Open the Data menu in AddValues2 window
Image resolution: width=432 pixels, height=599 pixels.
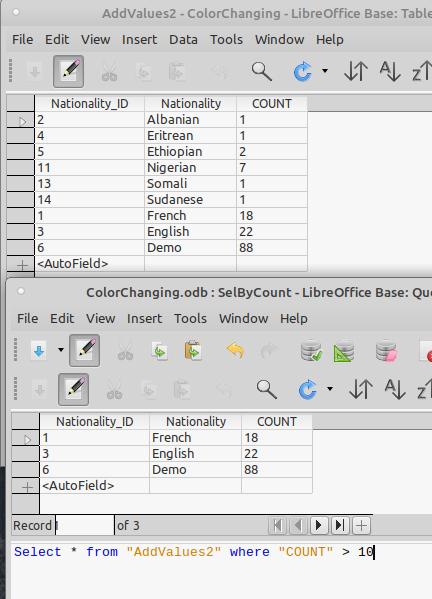[183, 39]
